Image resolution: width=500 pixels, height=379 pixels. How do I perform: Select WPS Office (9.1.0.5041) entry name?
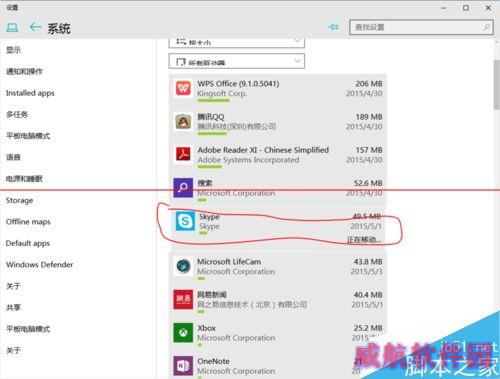(238, 84)
